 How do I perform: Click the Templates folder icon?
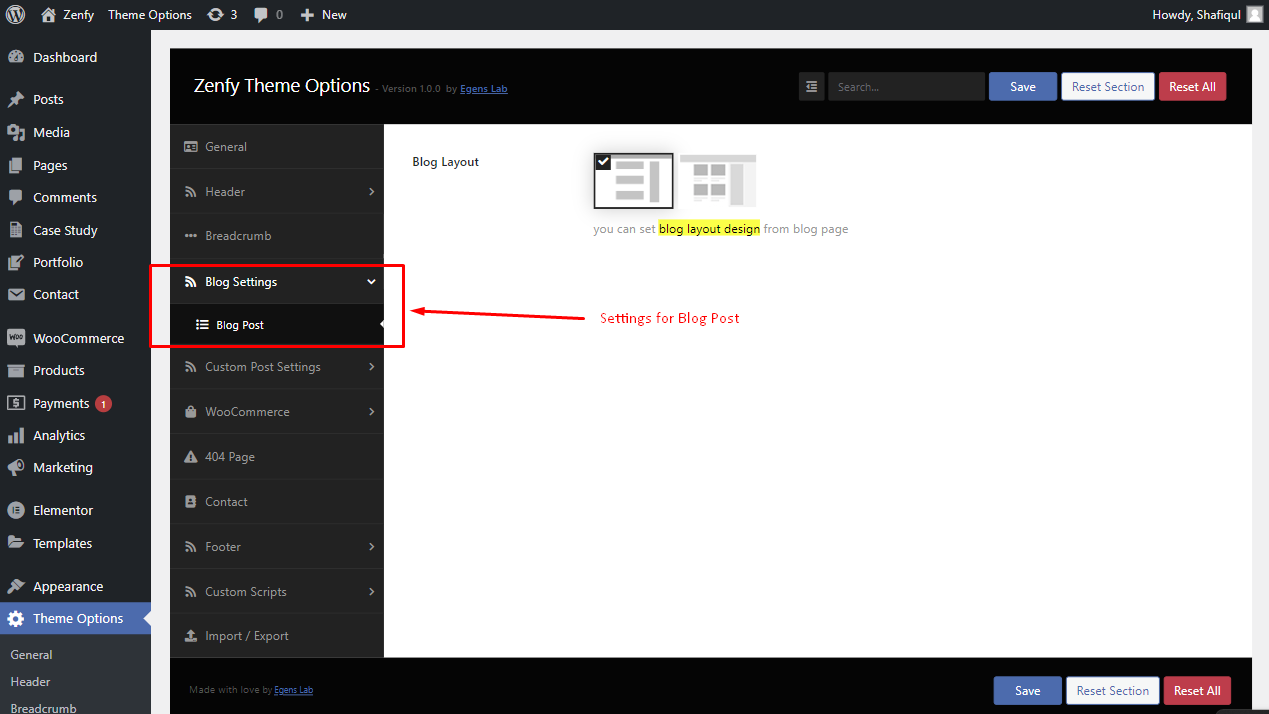pyautogui.click(x=16, y=543)
